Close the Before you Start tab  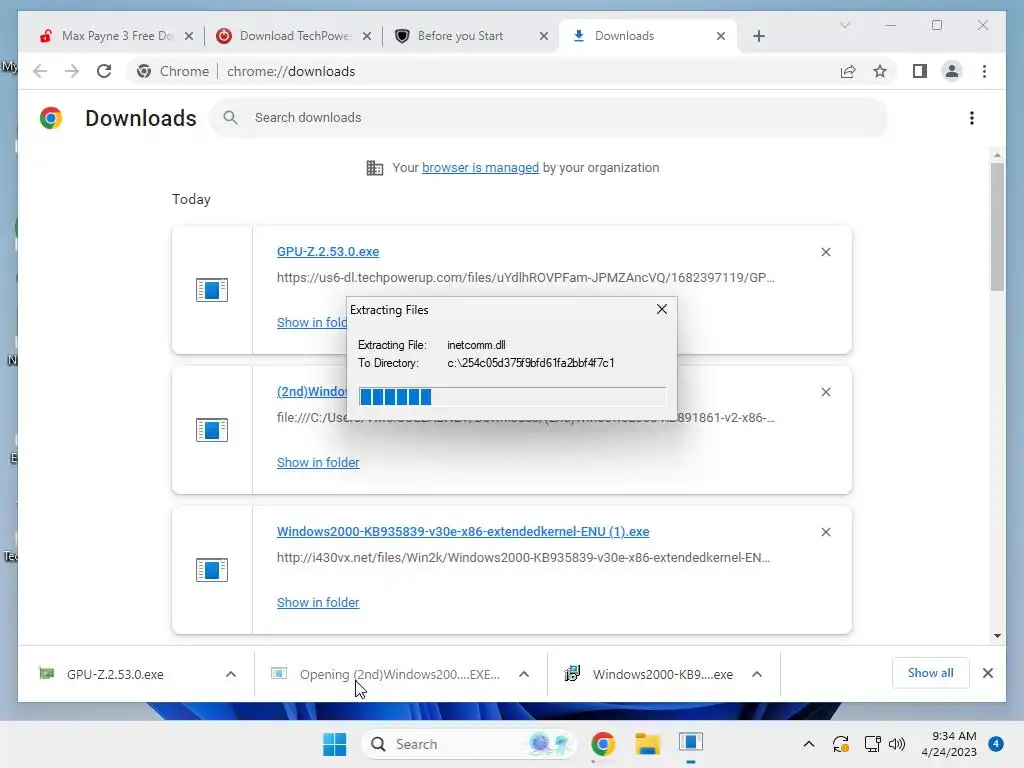[x=544, y=36]
